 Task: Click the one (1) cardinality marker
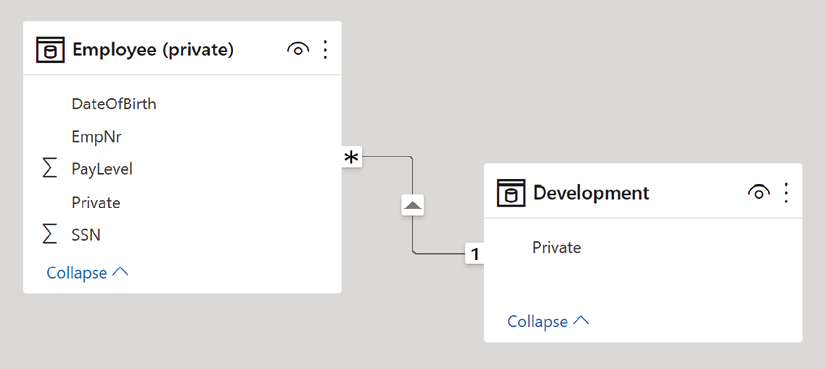475,255
